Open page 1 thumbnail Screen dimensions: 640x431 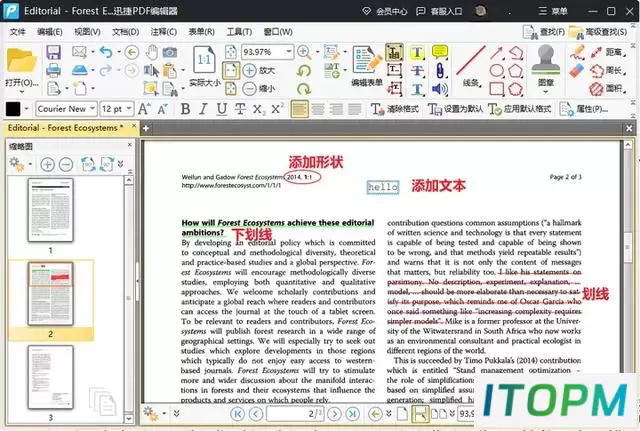point(51,210)
